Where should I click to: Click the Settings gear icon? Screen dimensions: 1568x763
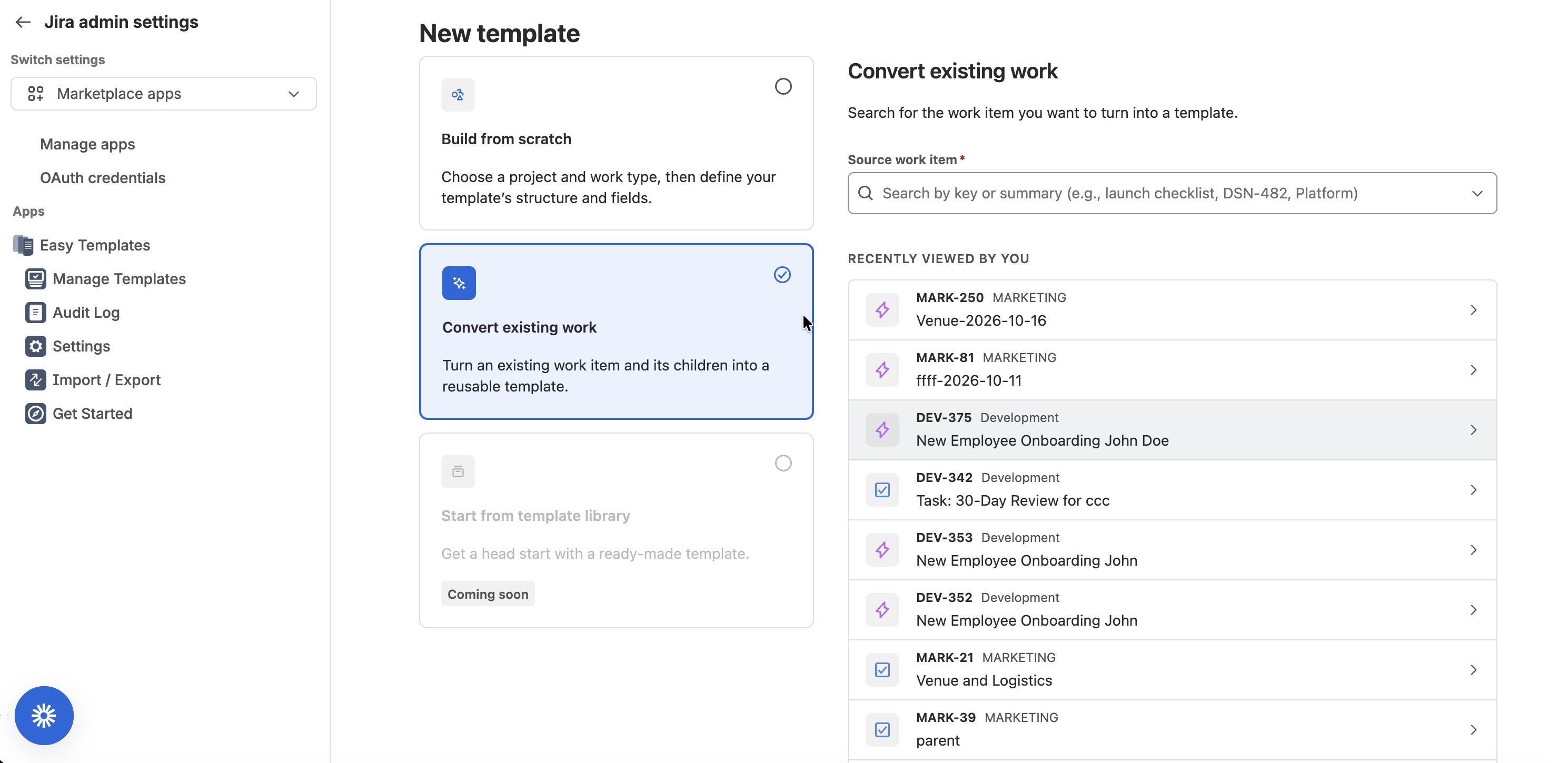[35, 346]
